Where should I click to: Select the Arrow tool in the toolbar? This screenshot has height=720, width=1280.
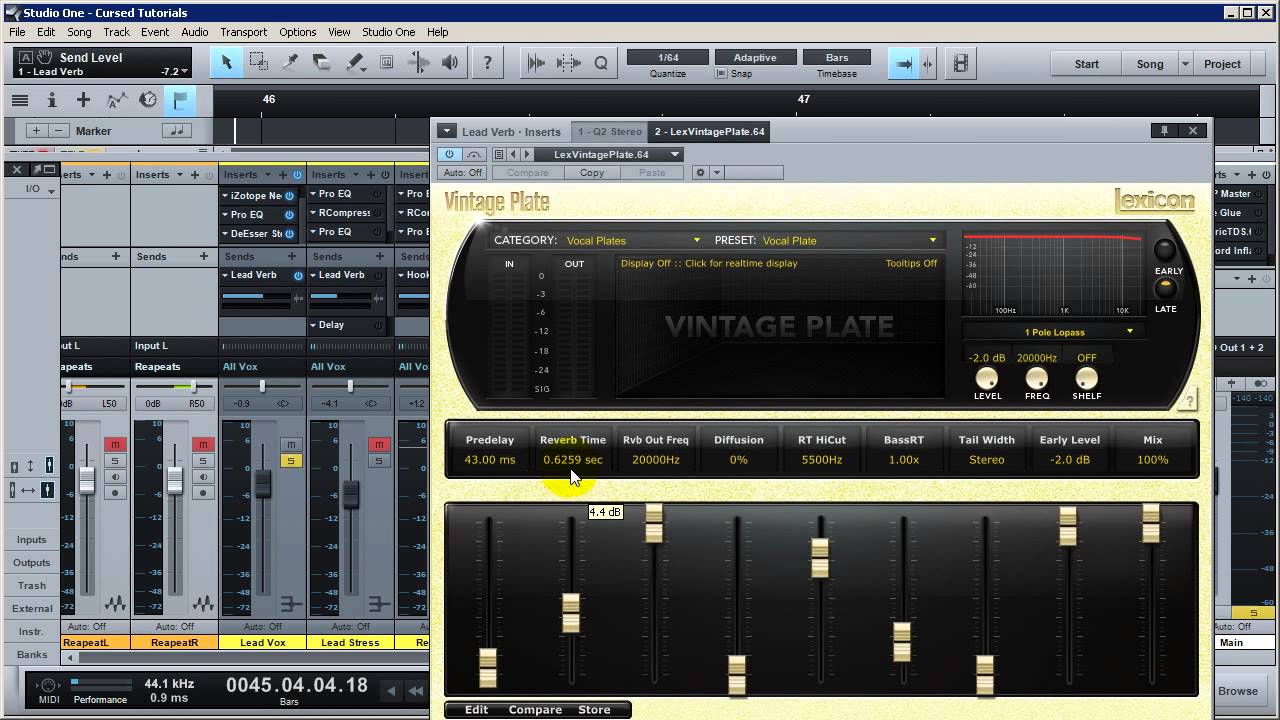[227, 63]
